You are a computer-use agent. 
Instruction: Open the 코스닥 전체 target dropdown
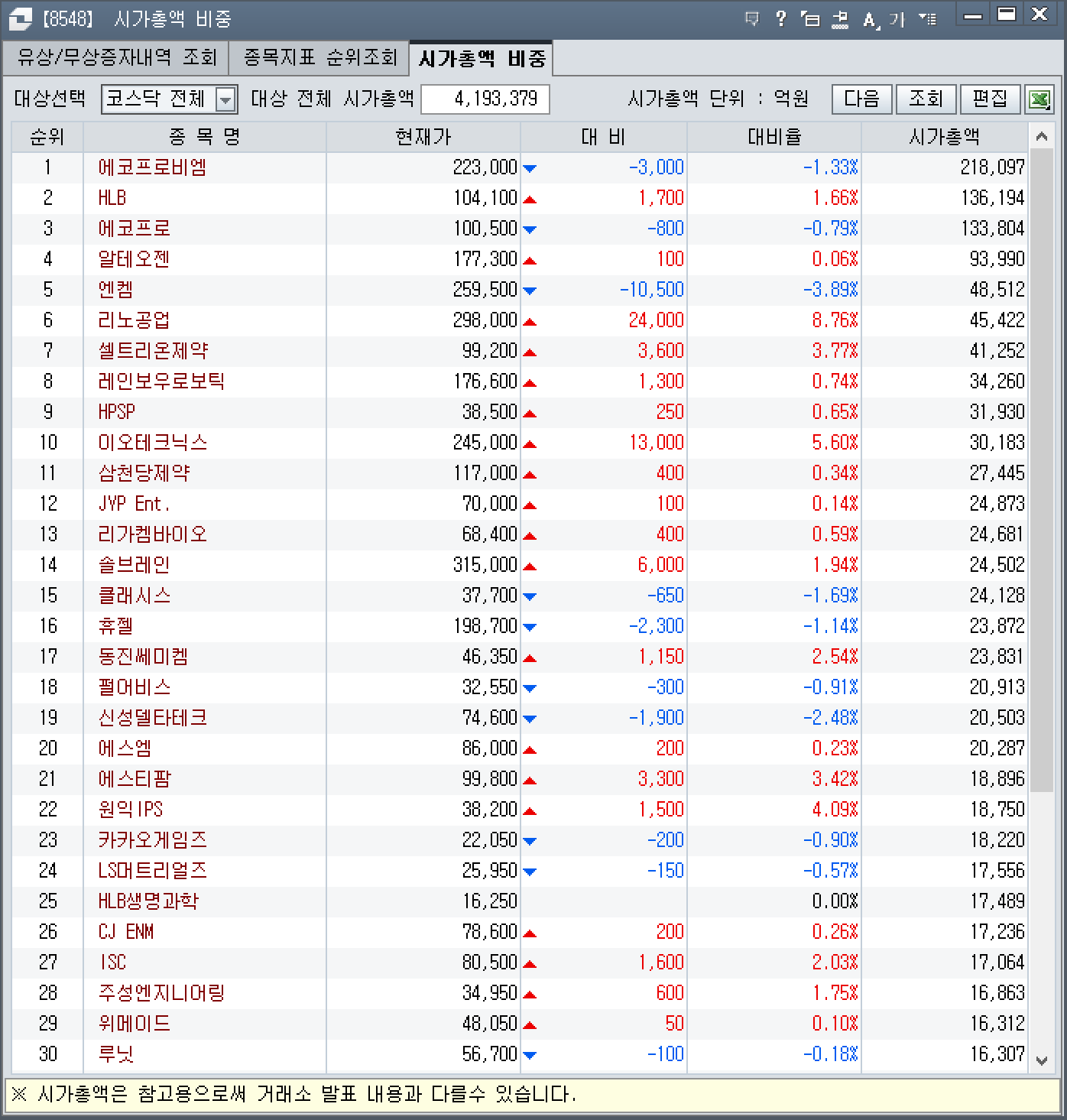(x=169, y=99)
